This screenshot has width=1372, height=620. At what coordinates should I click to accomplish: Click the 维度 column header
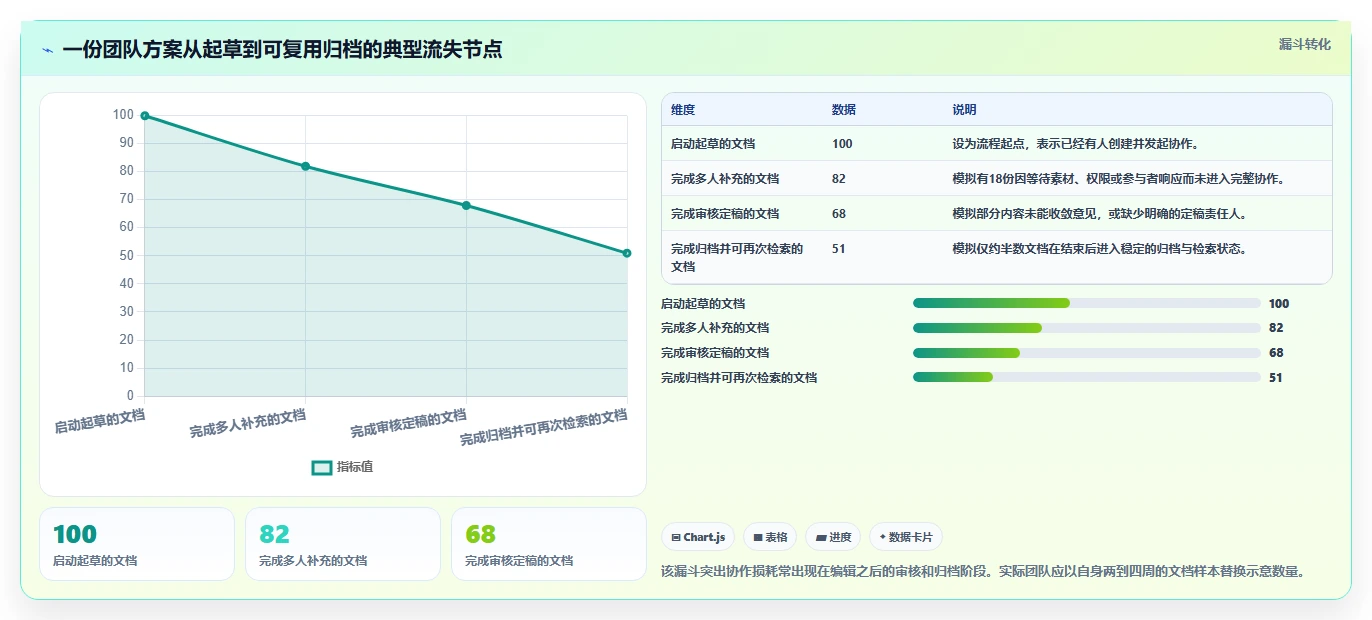pyautogui.click(x=683, y=110)
